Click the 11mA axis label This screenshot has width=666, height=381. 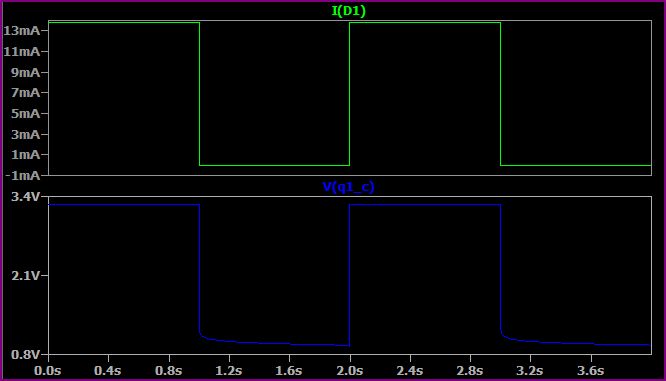pyautogui.click(x=22, y=51)
